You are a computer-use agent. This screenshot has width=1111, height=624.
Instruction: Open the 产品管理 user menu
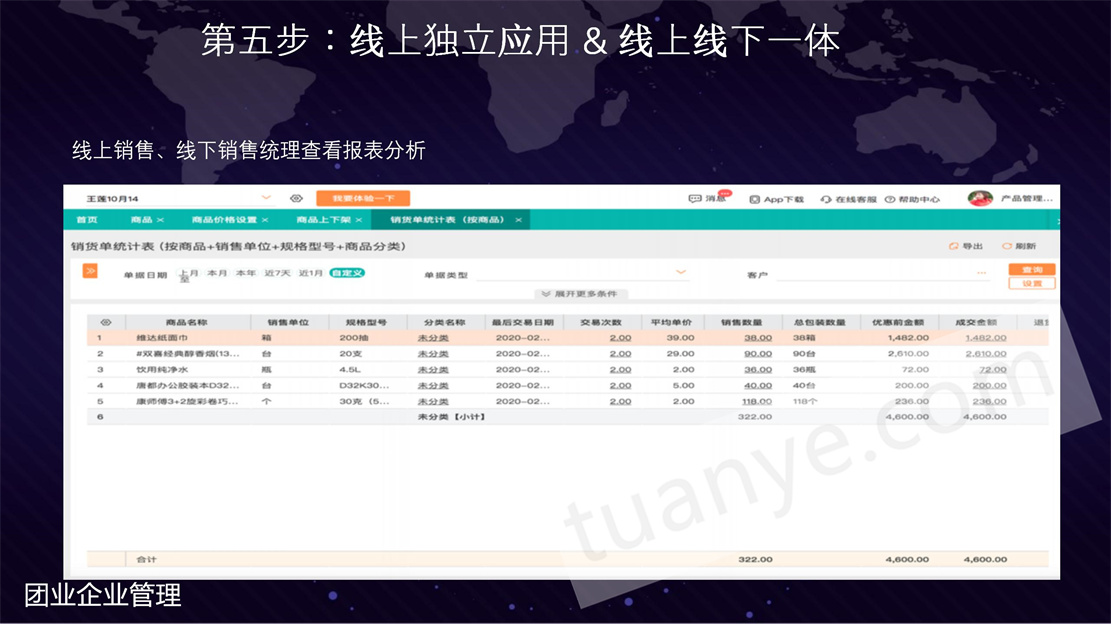pyautogui.click(x=1027, y=198)
